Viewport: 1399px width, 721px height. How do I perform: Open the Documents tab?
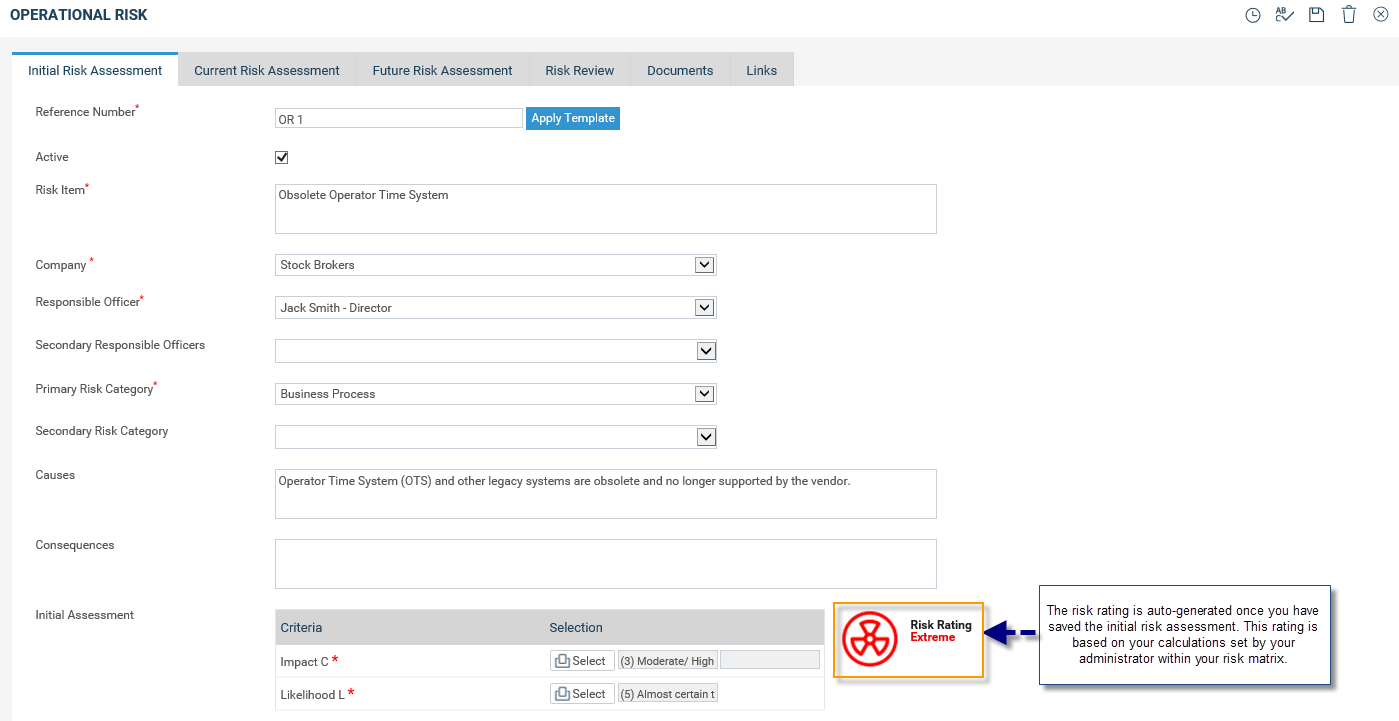[x=680, y=70]
